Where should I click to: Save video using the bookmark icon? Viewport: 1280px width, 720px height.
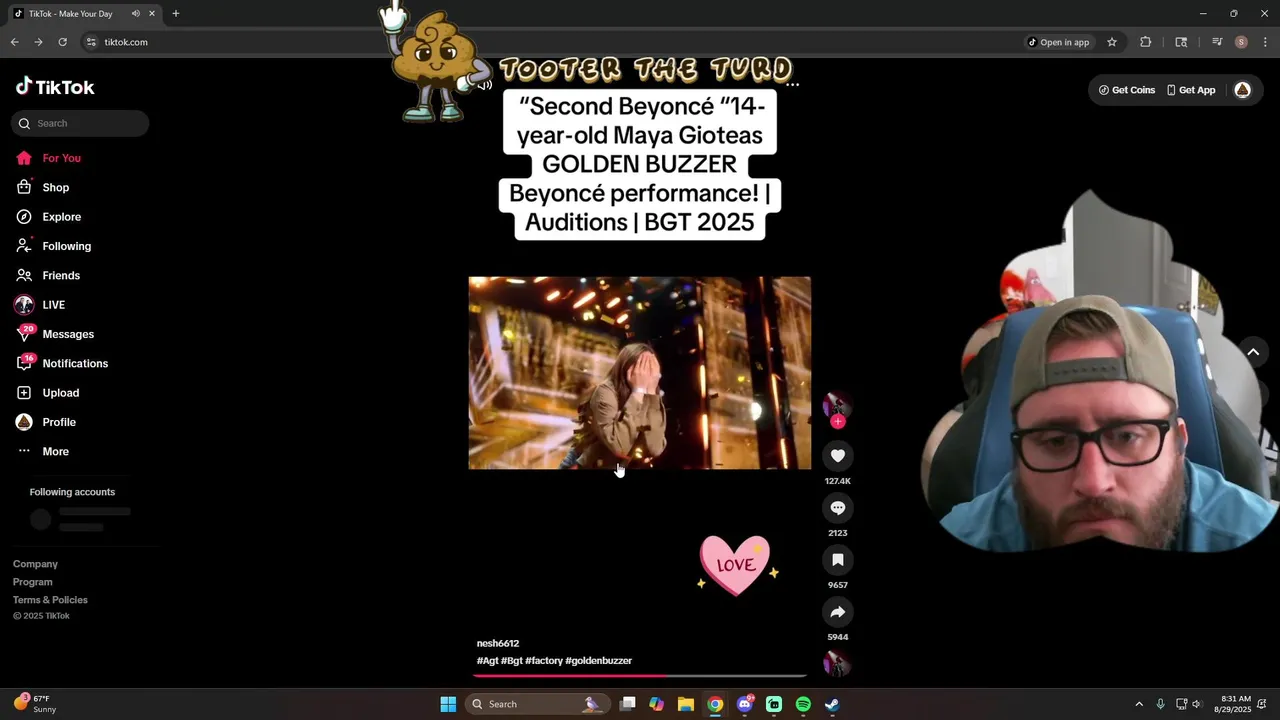pyautogui.click(x=838, y=560)
